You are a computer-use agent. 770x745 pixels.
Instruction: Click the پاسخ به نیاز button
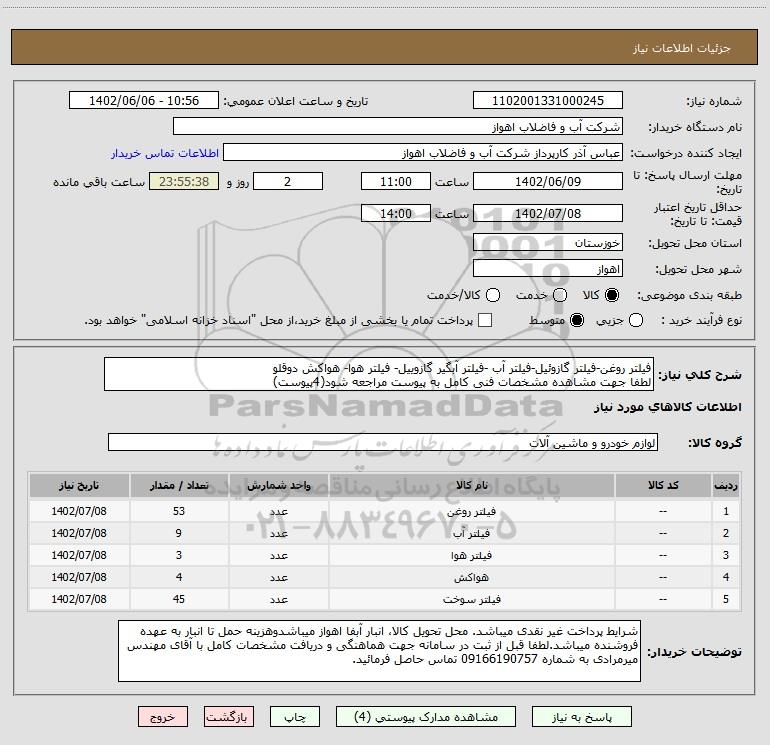point(581,717)
